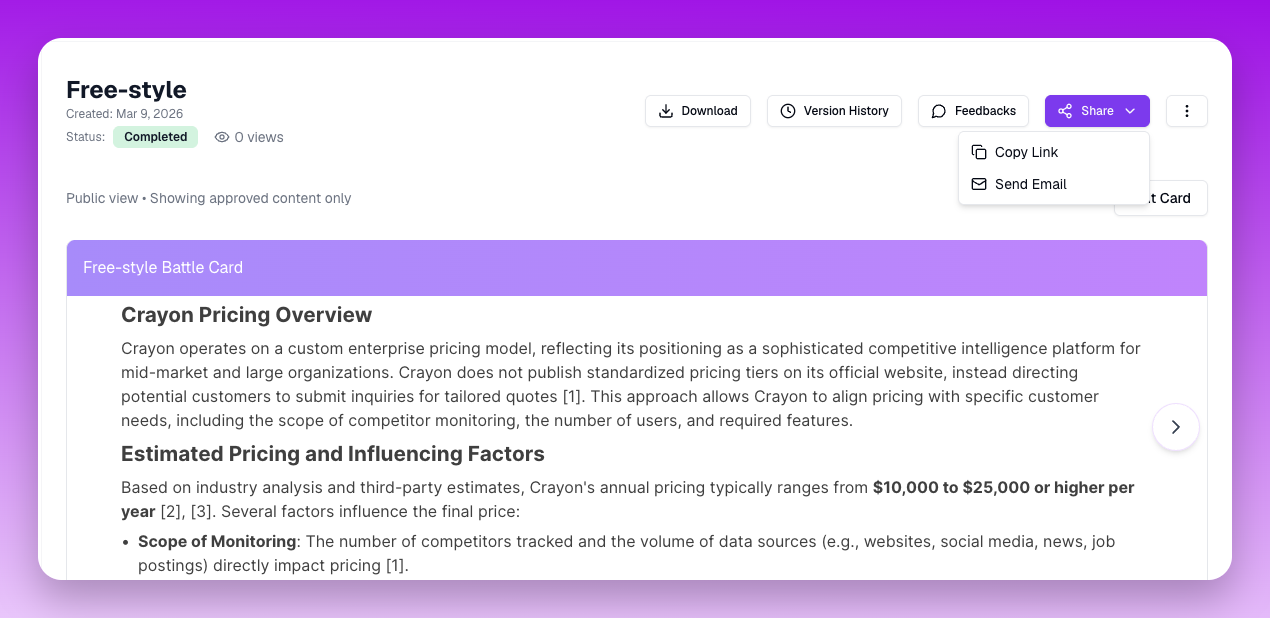The width and height of the screenshot is (1270, 618).
Task: Open citation [2] reference link
Action: 171,512
